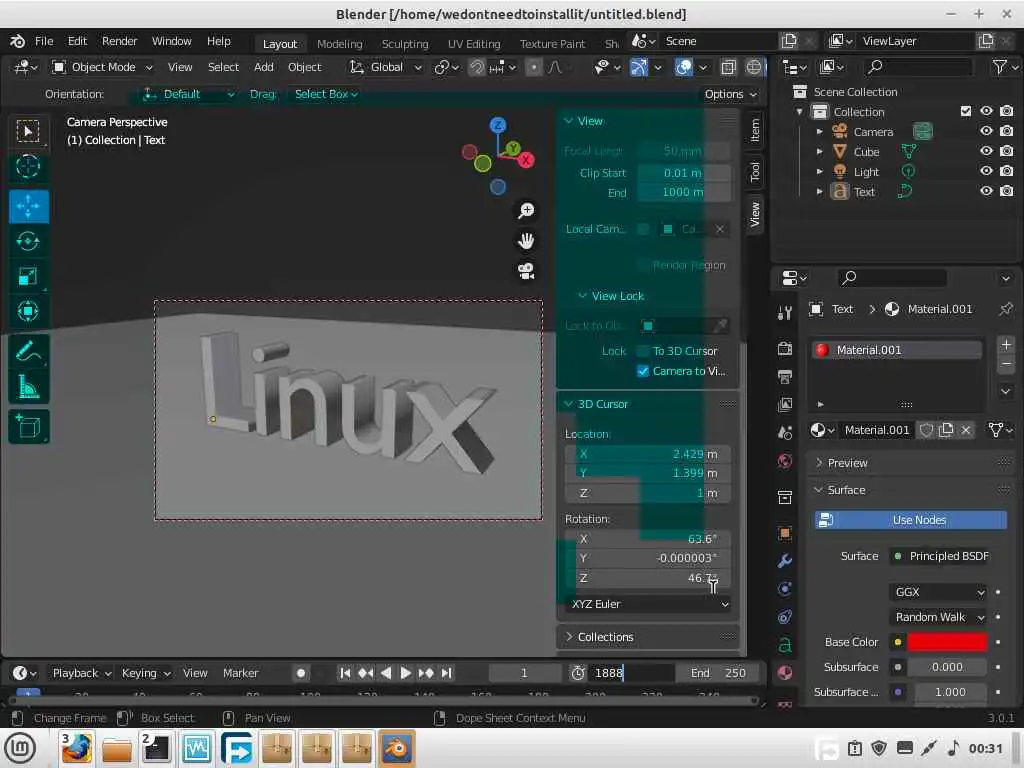The height and width of the screenshot is (768, 1024).
Task: Select the Add Cube tool
Action: coord(28,427)
